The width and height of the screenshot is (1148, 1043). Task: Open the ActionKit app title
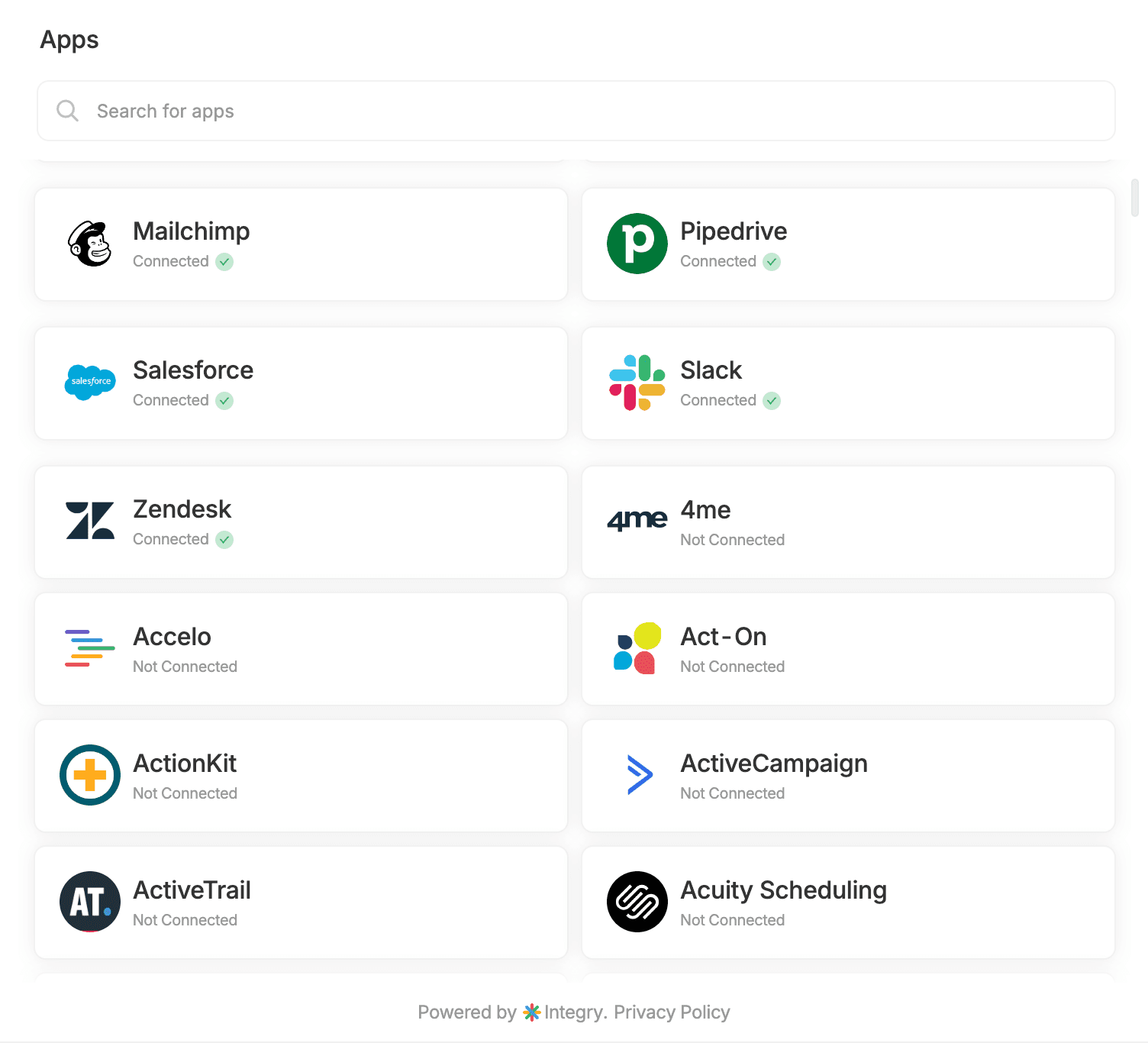pyautogui.click(x=185, y=764)
